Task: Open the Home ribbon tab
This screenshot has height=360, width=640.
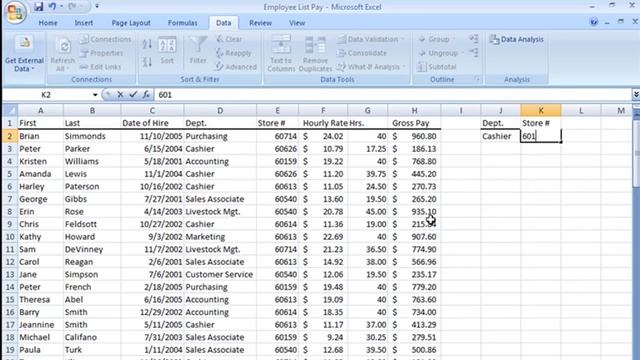Action: tap(48, 23)
